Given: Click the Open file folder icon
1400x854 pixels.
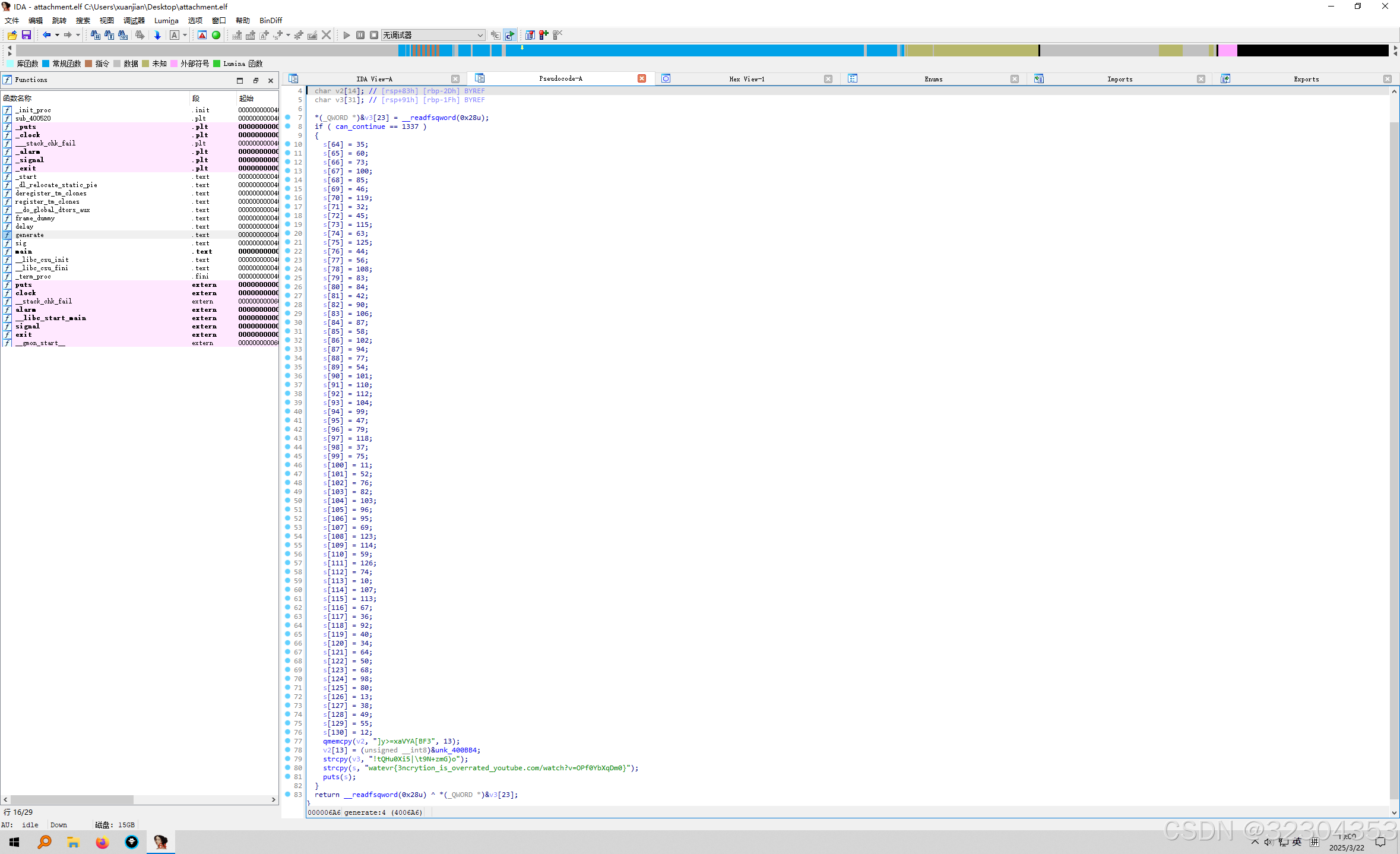Looking at the screenshot, I should pyautogui.click(x=12, y=35).
